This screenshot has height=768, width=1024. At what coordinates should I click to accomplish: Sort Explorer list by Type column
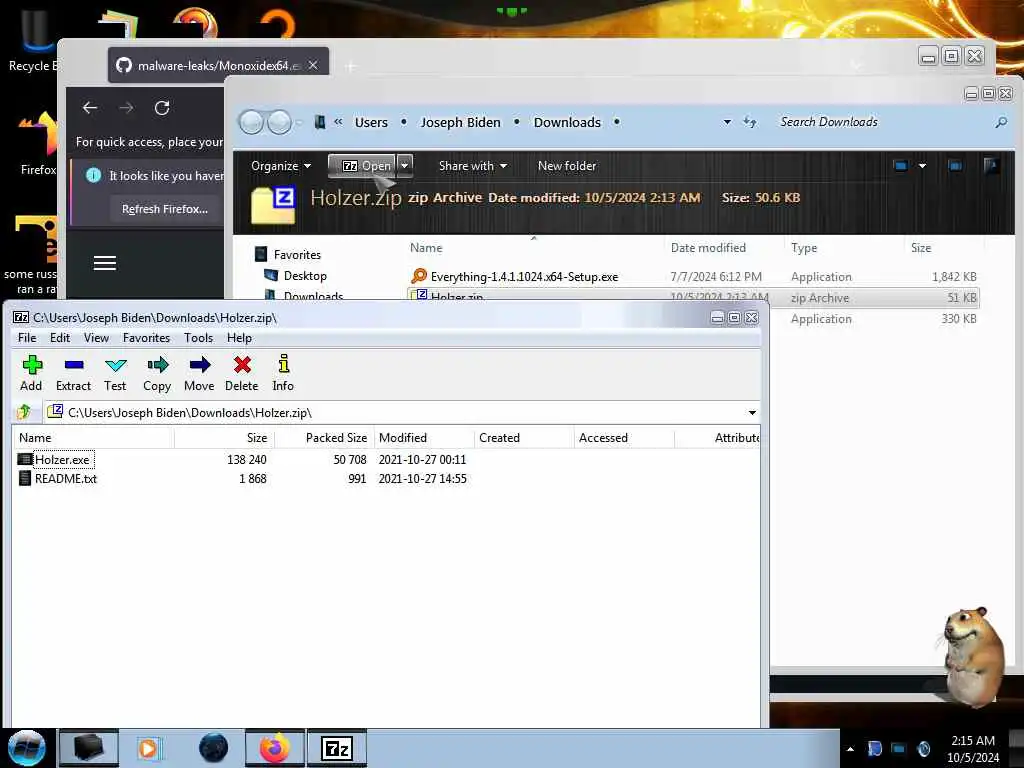coord(804,248)
